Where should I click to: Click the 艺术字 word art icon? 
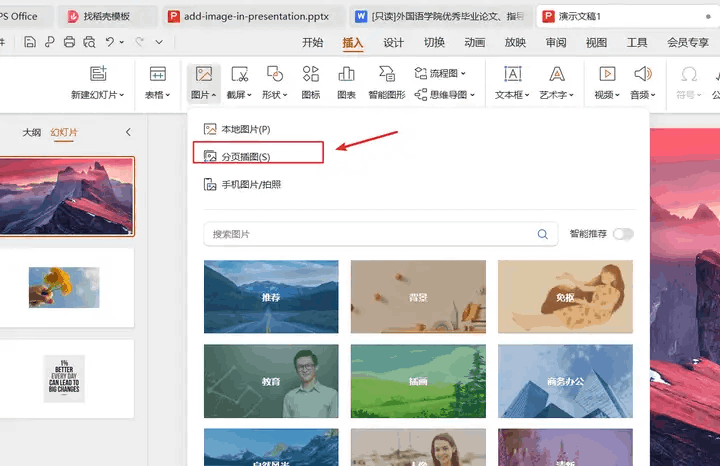coord(557,75)
